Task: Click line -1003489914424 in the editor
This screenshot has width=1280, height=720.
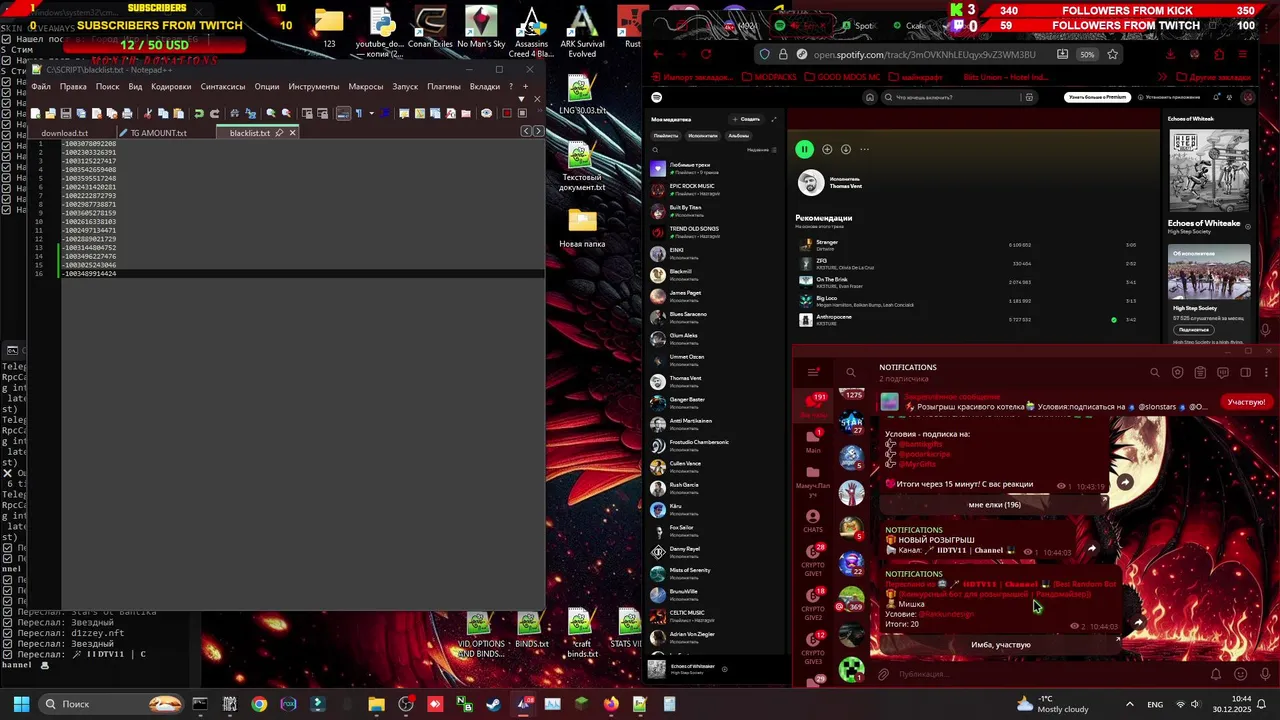Action: pos(90,273)
